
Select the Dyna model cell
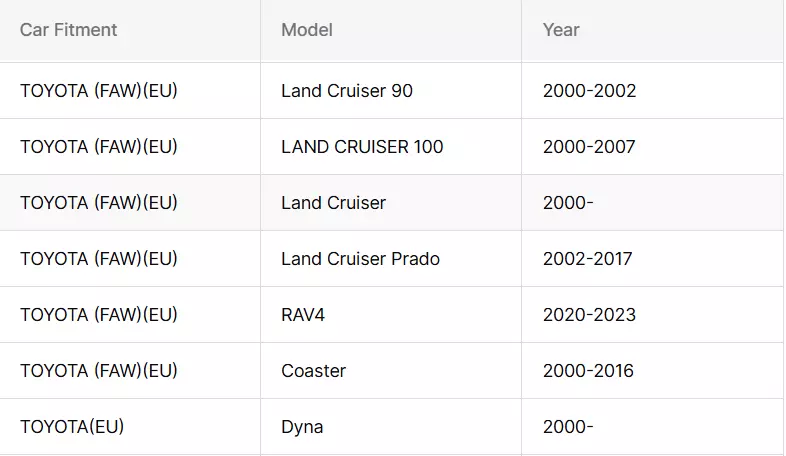391,427
